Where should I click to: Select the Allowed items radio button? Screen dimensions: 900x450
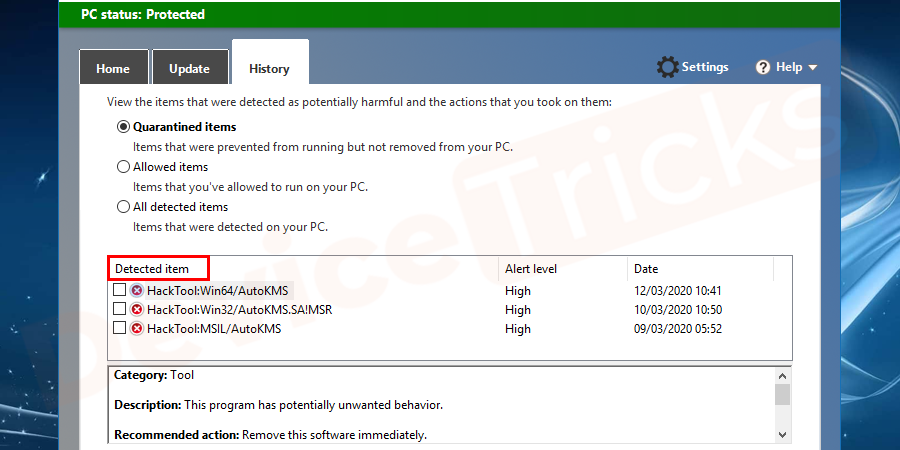(x=123, y=167)
